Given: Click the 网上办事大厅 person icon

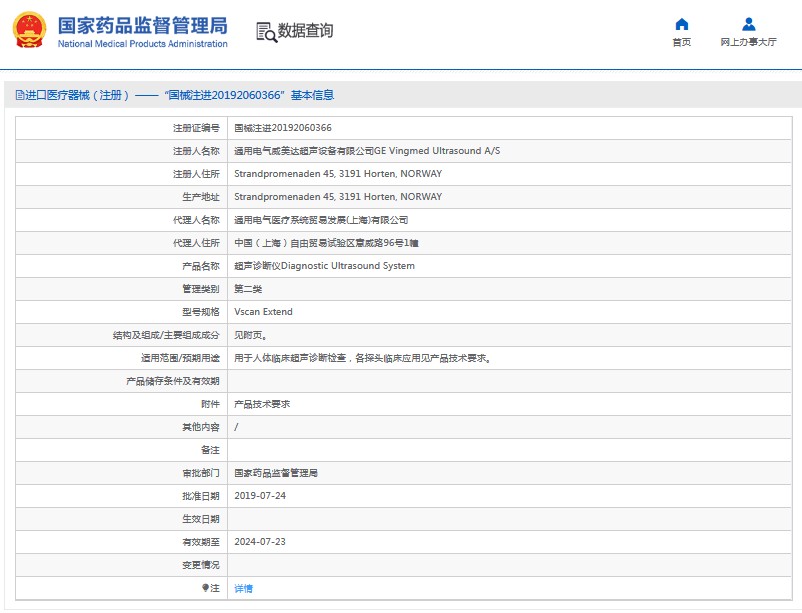Looking at the screenshot, I should [x=748, y=25].
